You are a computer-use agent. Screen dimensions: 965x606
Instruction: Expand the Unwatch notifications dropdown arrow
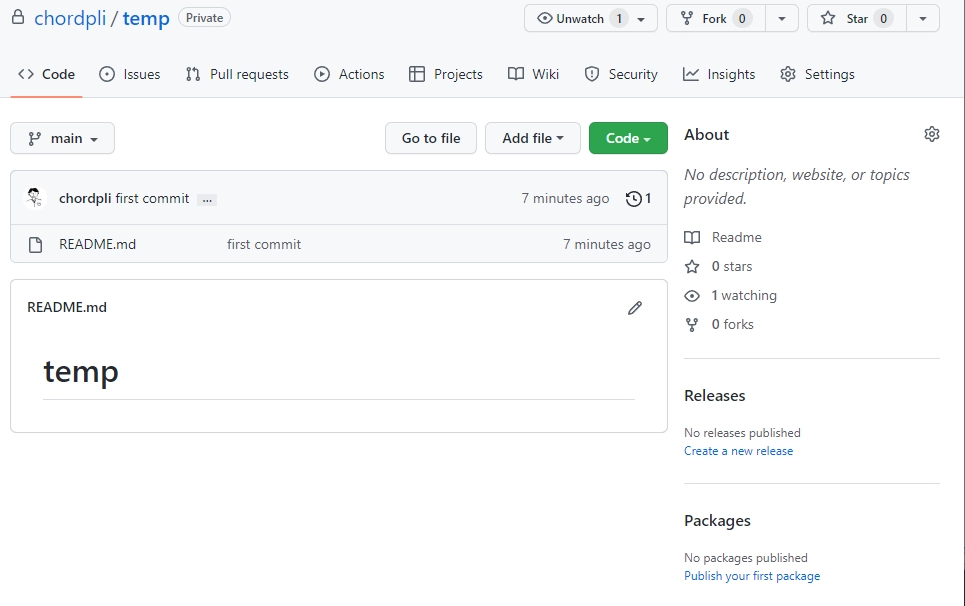(x=641, y=19)
